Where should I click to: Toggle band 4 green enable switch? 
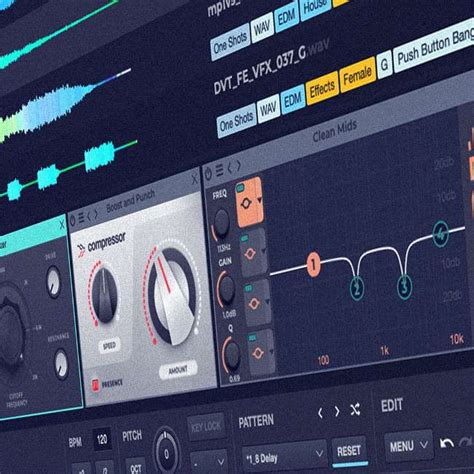(252, 338)
